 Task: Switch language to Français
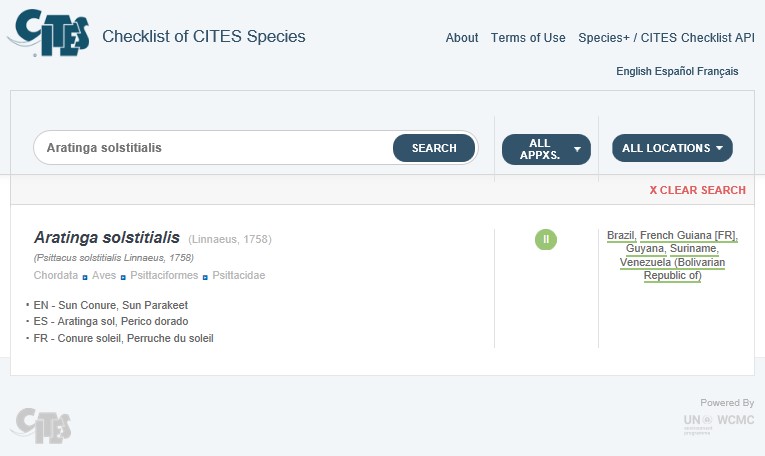(x=720, y=71)
